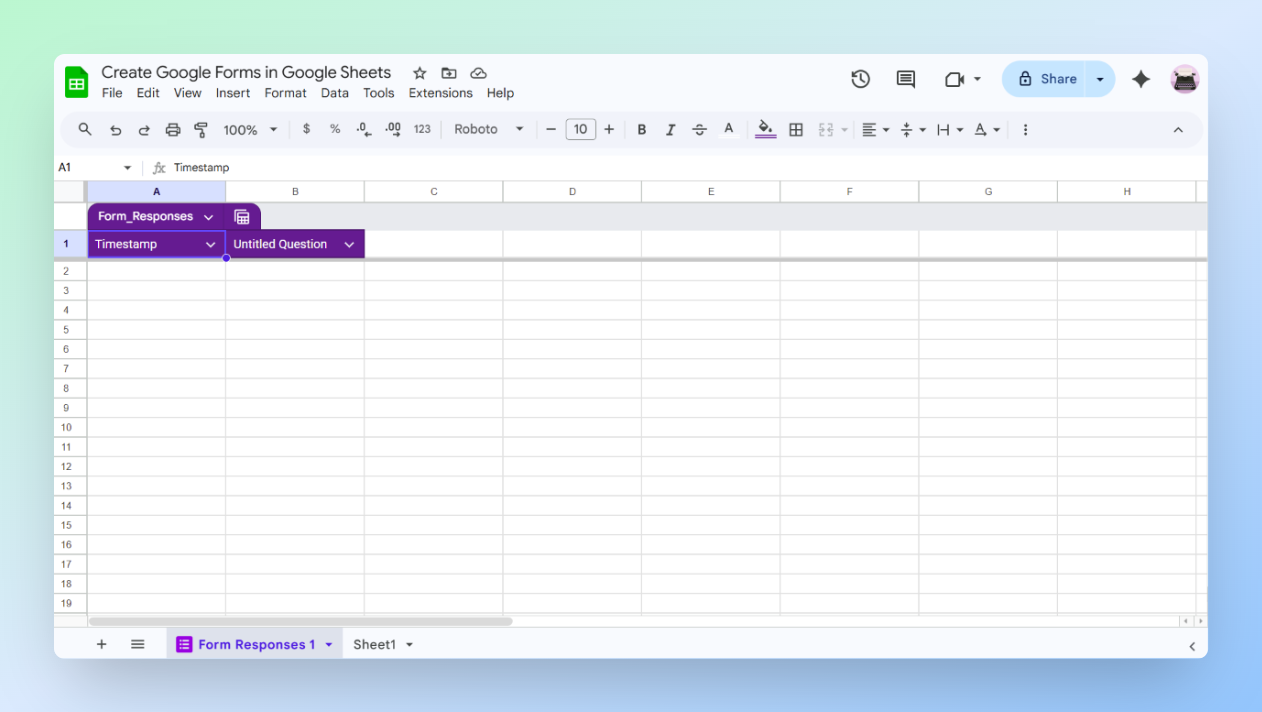Open the File menu
The height and width of the screenshot is (712, 1262).
point(112,93)
